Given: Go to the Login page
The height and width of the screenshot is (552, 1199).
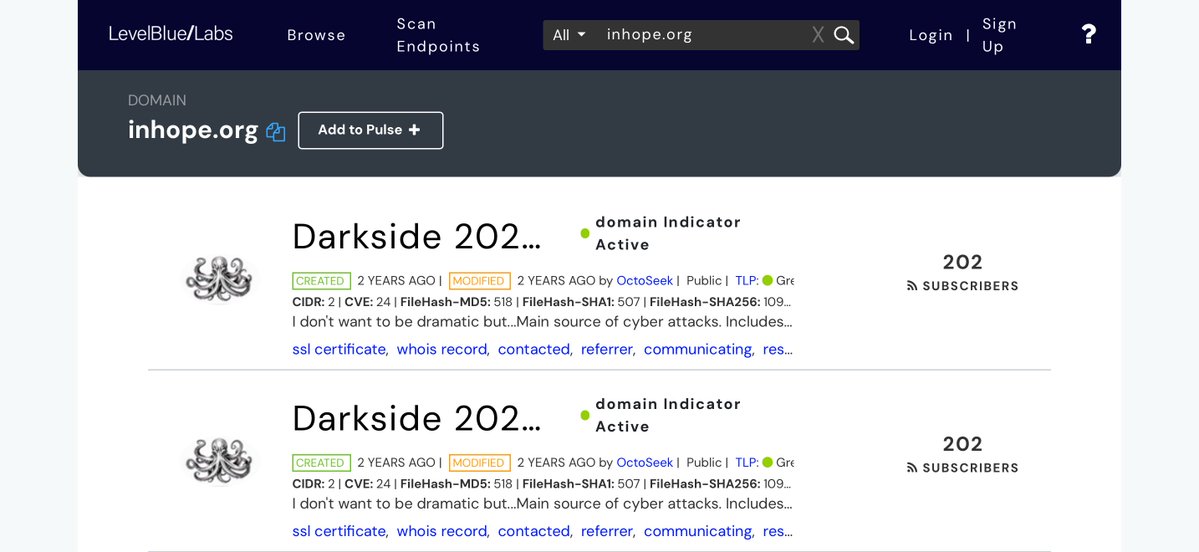Looking at the screenshot, I should [x=930, y=35].
